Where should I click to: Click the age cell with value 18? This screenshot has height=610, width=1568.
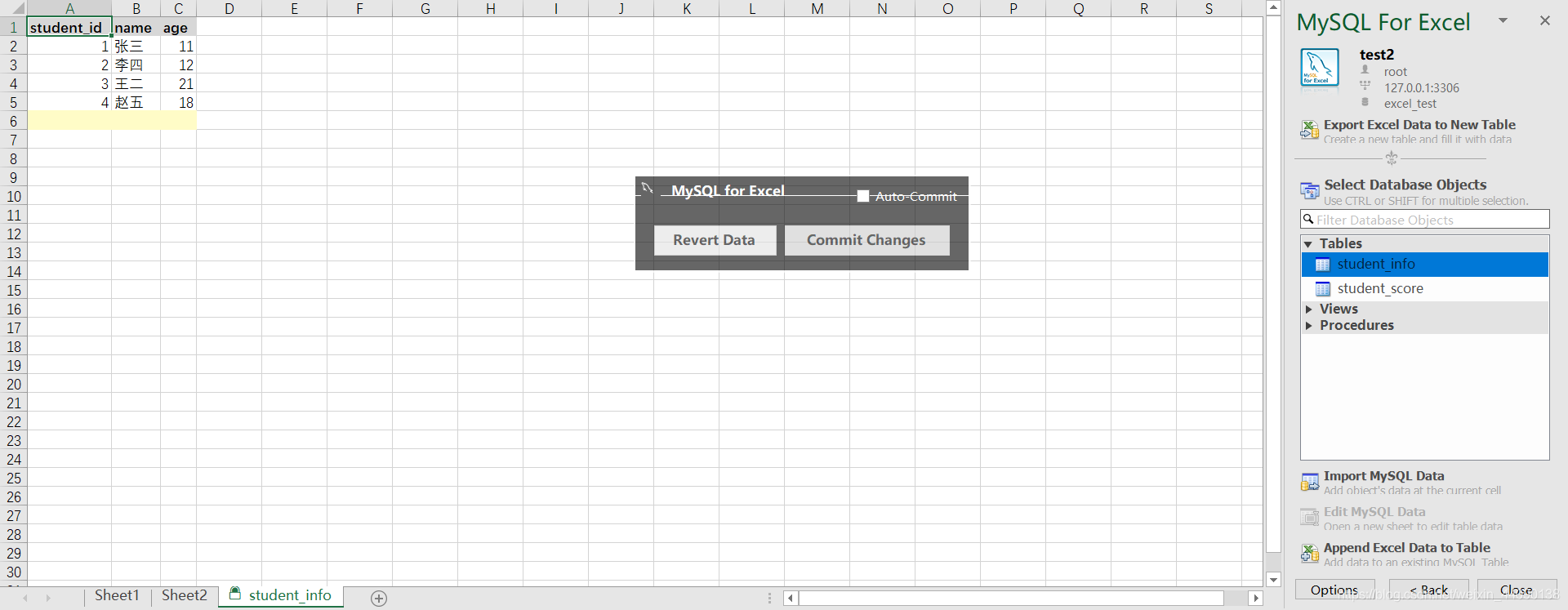178,103
